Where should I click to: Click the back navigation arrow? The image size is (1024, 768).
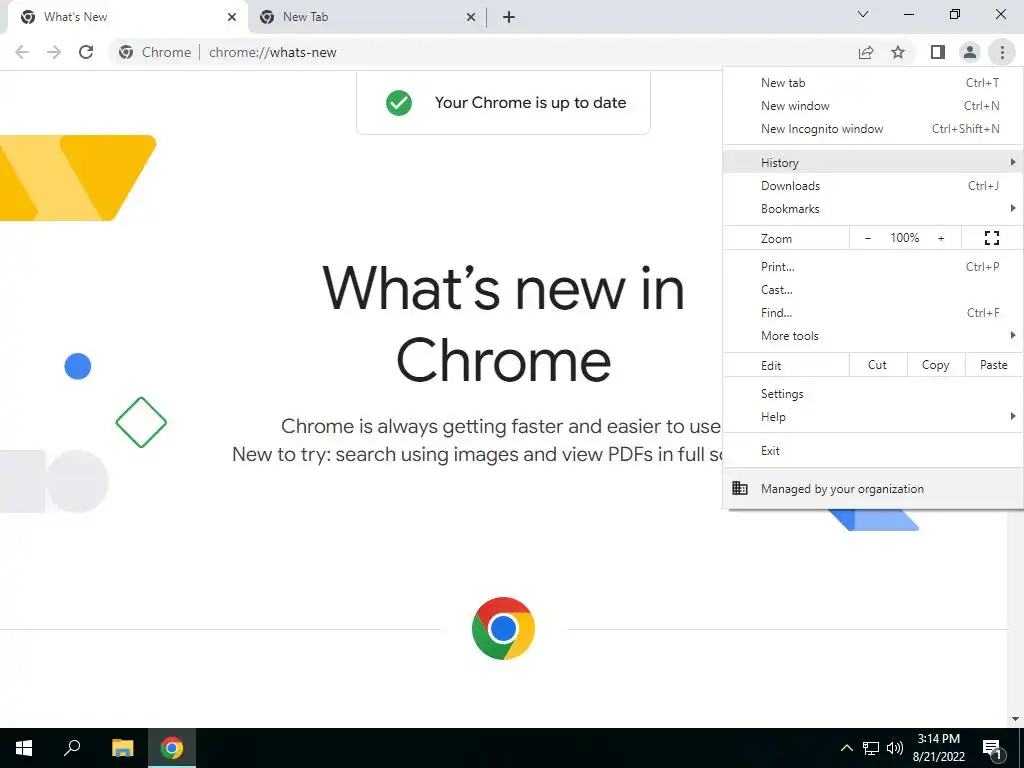pos(22,52)
